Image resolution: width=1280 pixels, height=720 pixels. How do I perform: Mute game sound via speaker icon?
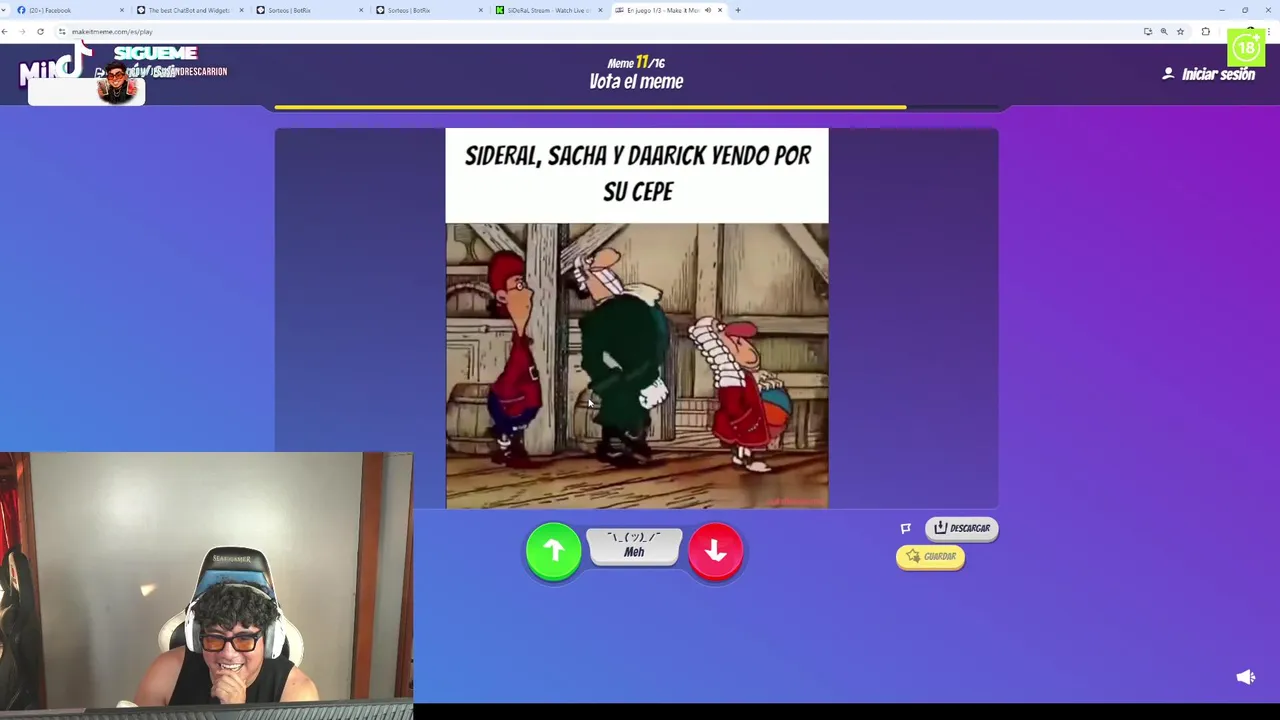point(1245,677)
